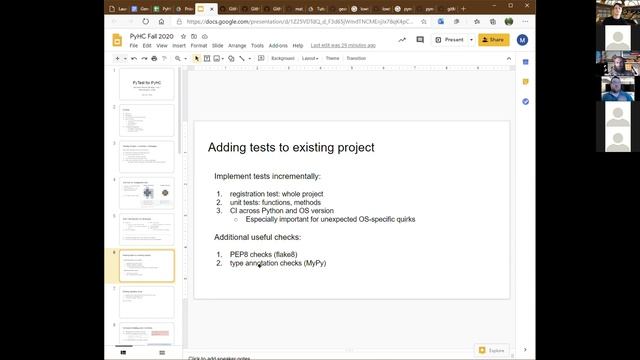Open the comment history icon

420,40
